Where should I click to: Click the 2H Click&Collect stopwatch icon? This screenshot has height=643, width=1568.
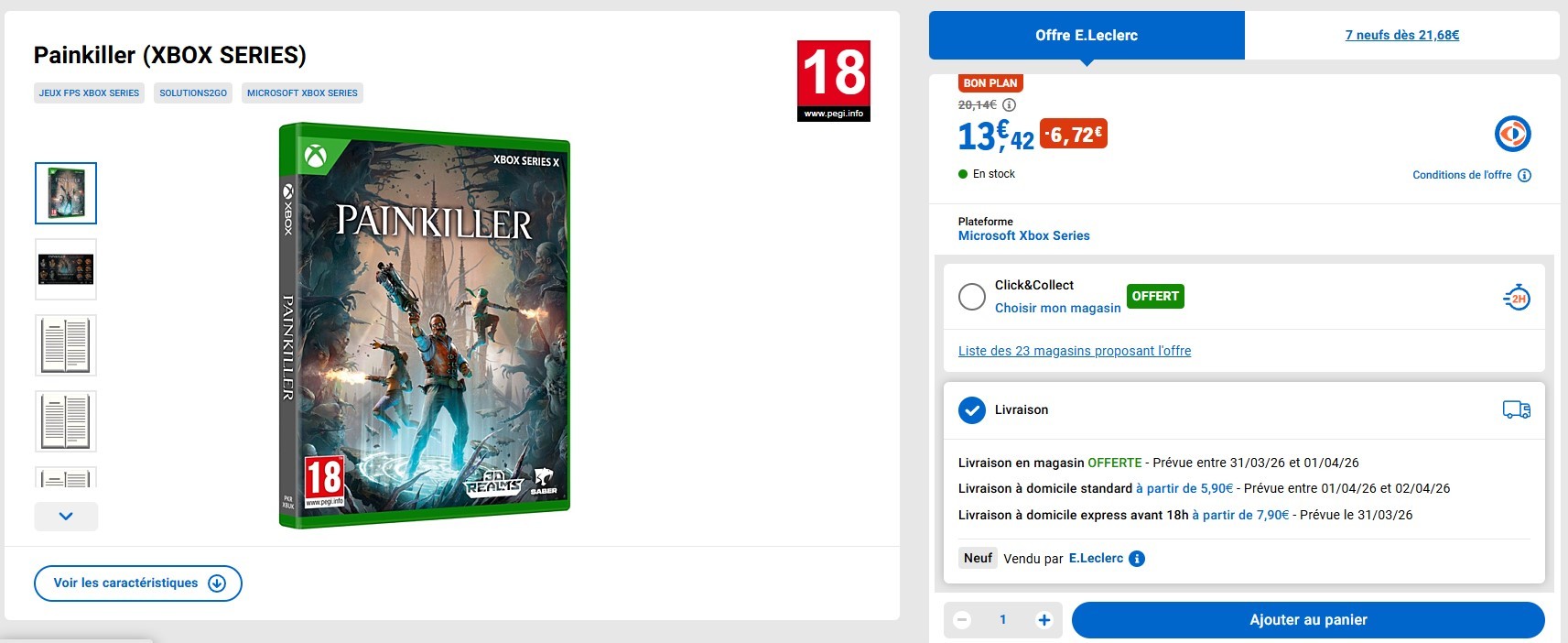click(x=1517, y=298)
